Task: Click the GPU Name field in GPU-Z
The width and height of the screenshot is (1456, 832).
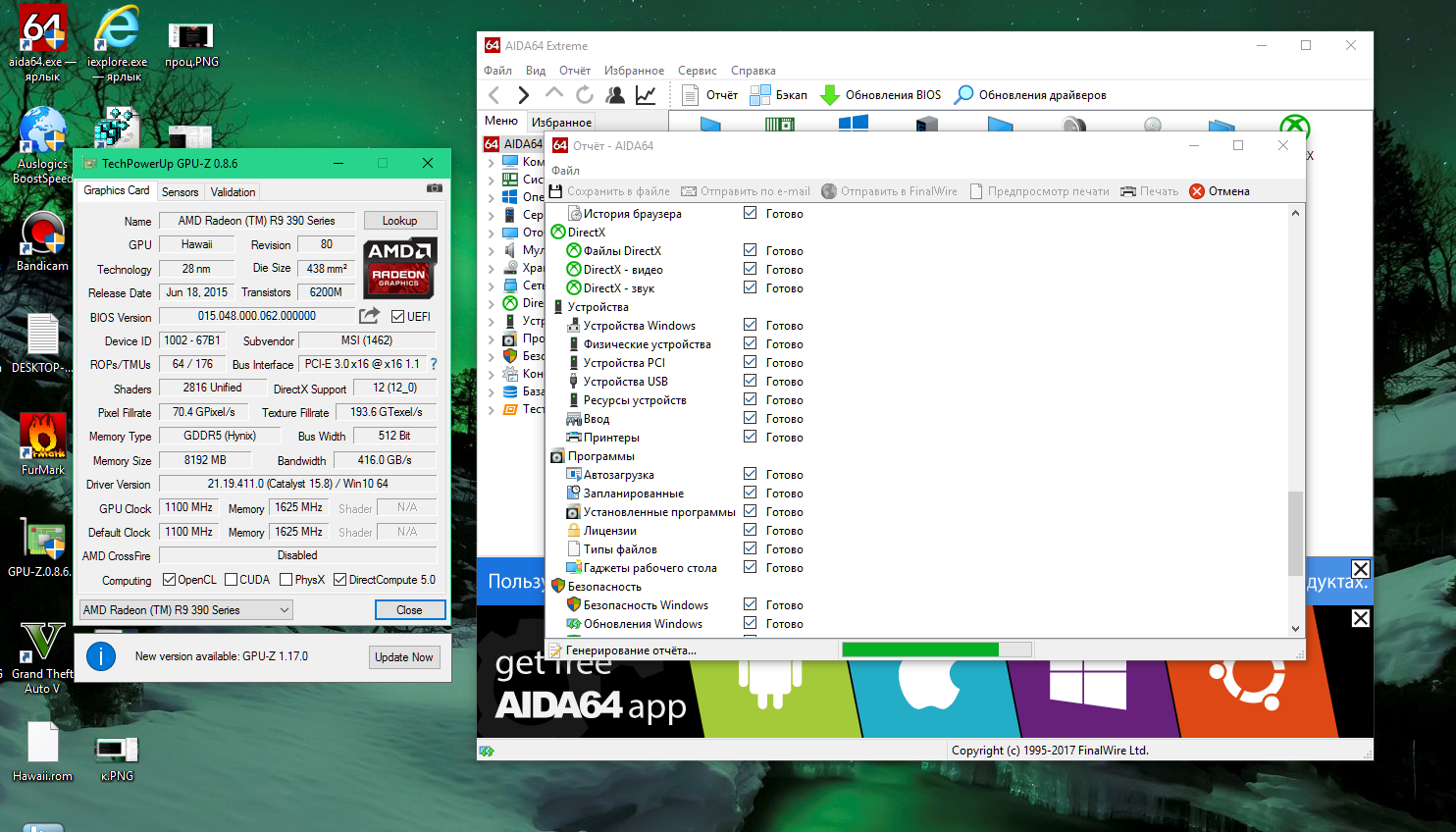Action: [x=257, y=221]
